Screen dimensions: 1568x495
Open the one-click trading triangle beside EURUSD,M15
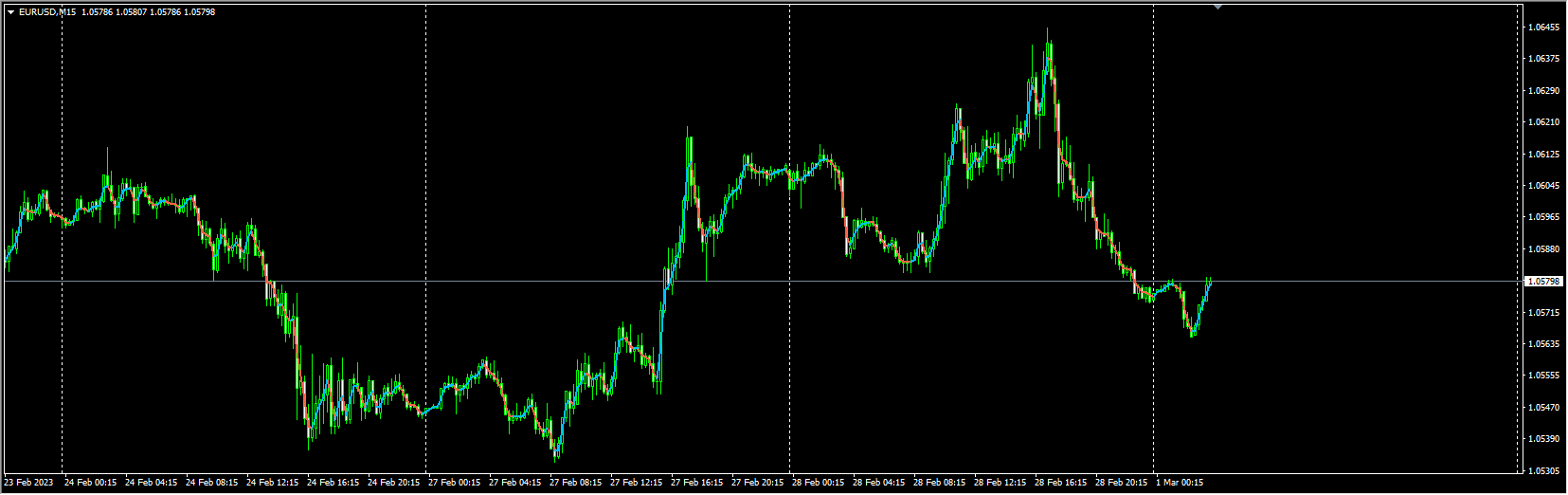click(x=10, y=12)
